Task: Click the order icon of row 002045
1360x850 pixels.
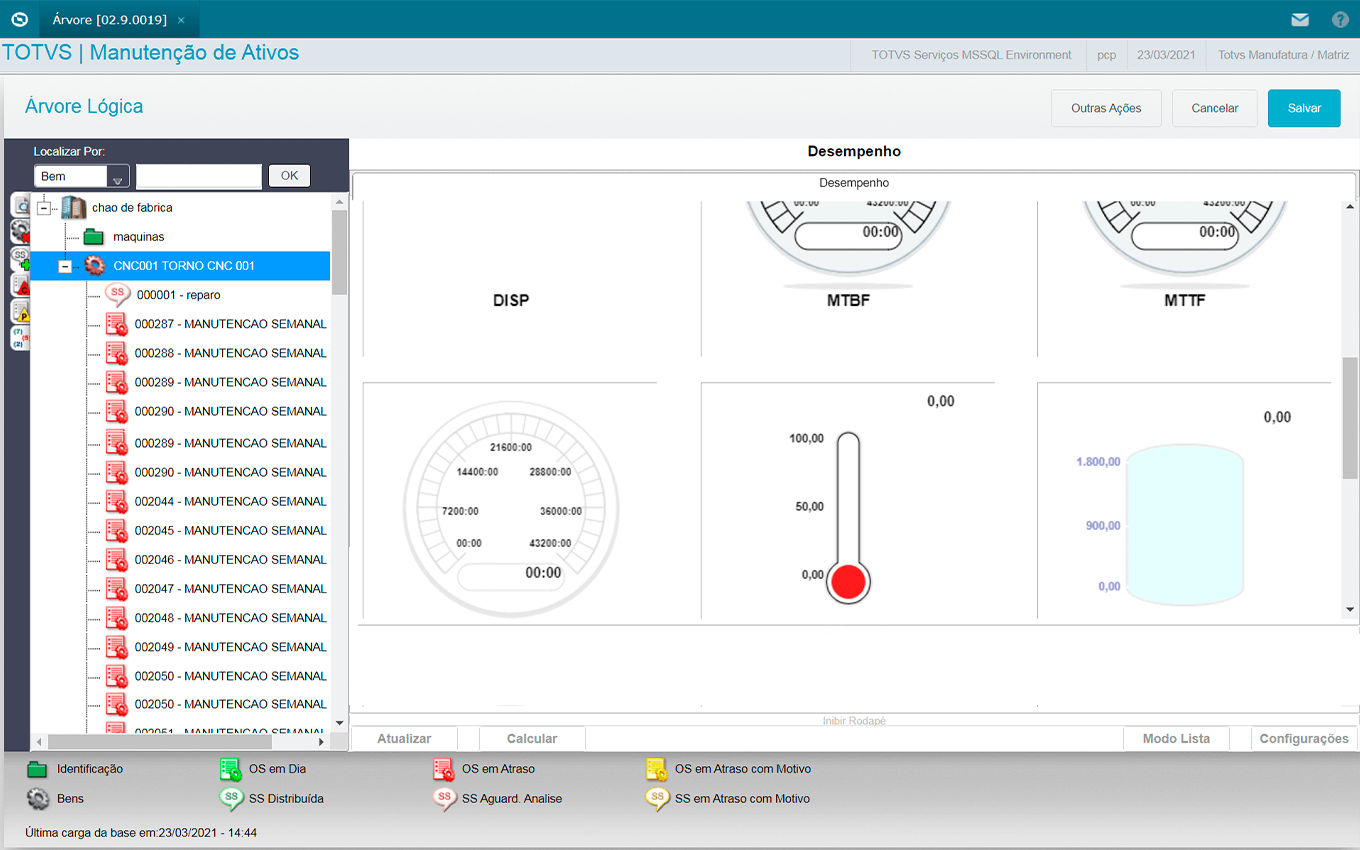Action: [x=117, y=530]
